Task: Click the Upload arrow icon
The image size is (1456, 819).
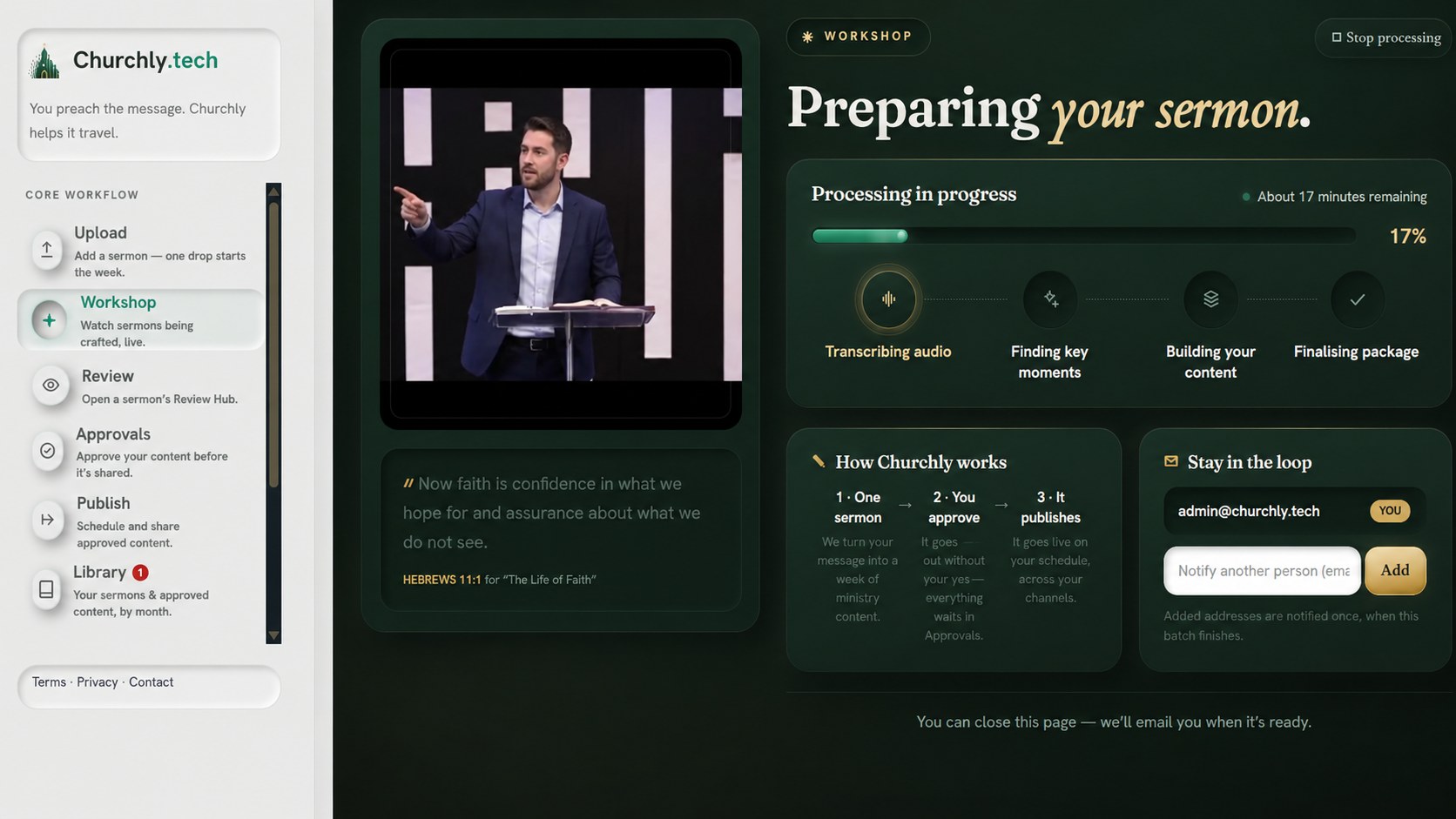Action: (47, 250)
